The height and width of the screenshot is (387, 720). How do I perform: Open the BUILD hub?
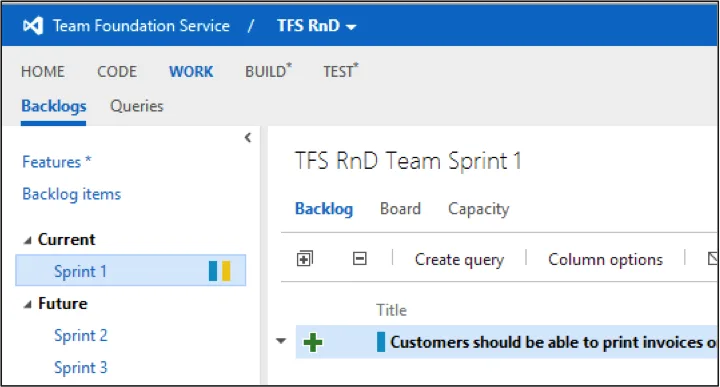(268, 71)
